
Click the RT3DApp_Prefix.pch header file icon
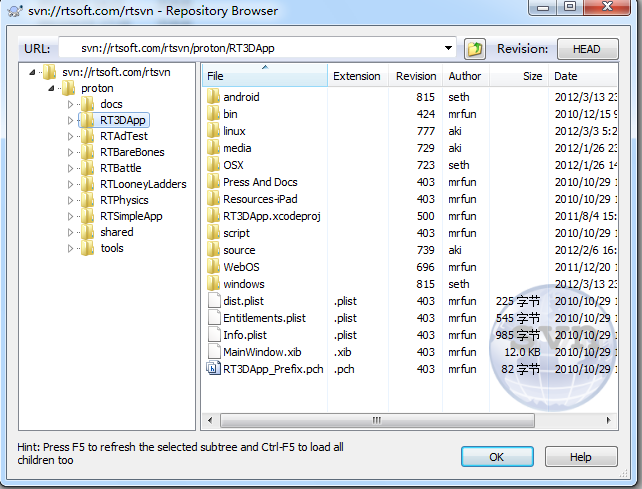pos(213,369)
